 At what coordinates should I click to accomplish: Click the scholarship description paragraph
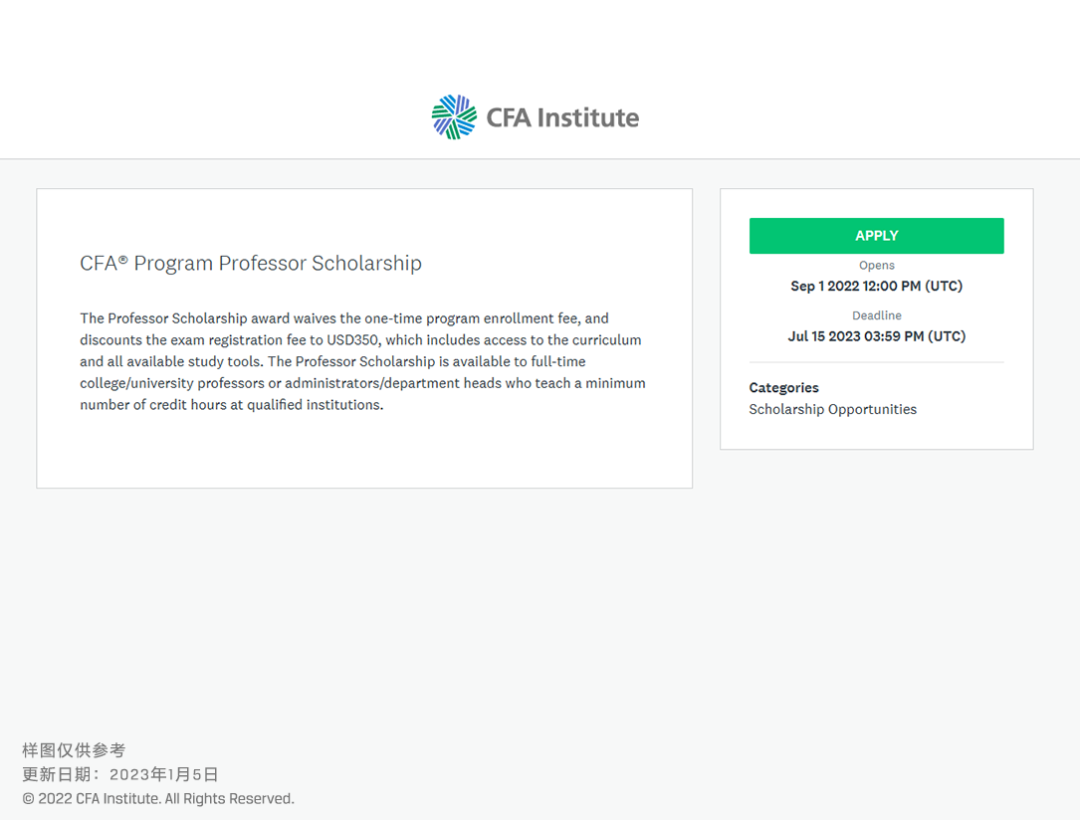(x=363, y=361)
